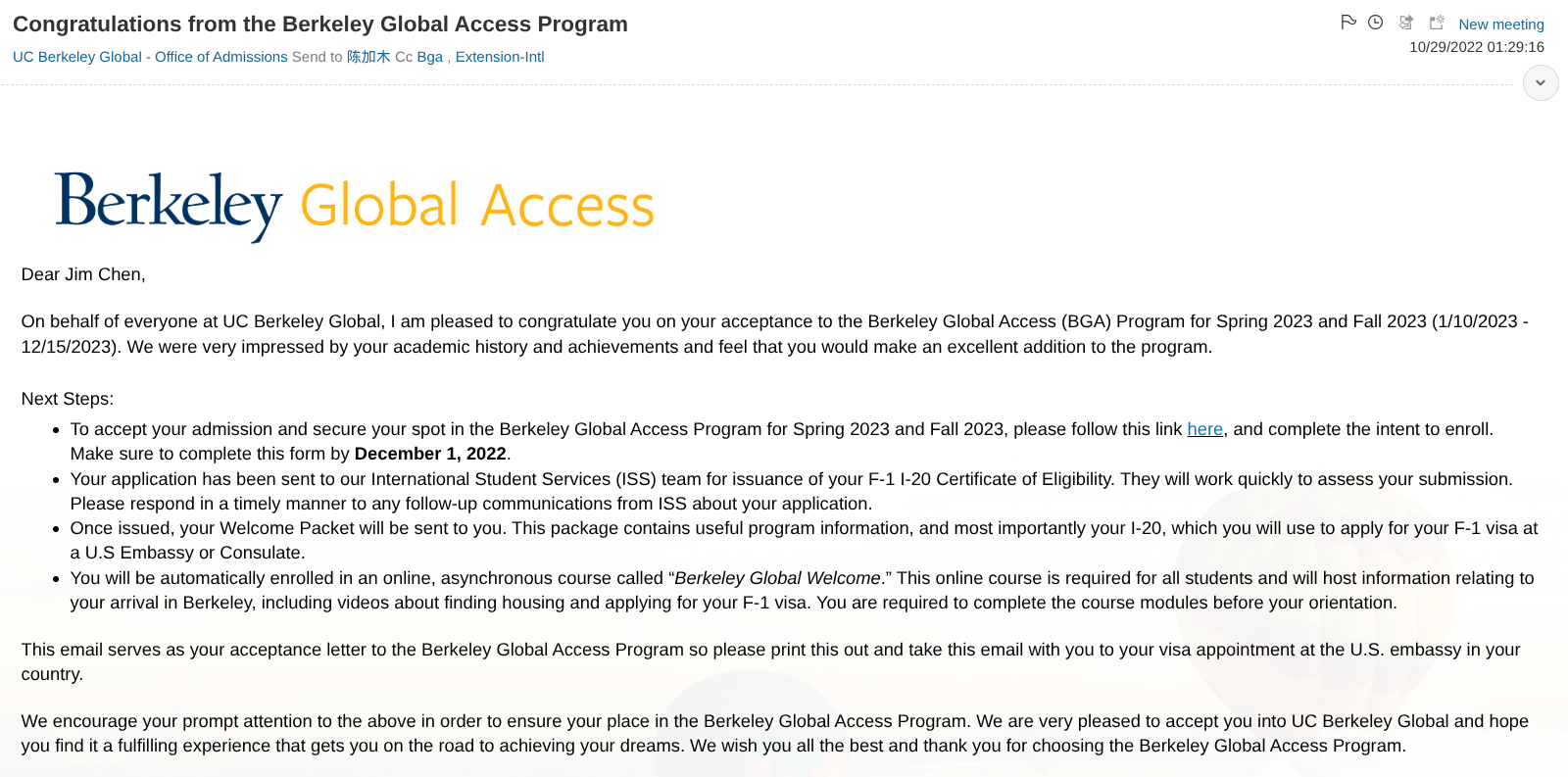Image resolution: width=1568 pixels, height=777 pixels.
Task: Click the clock reminder icon
Action: coord(1376,23)
